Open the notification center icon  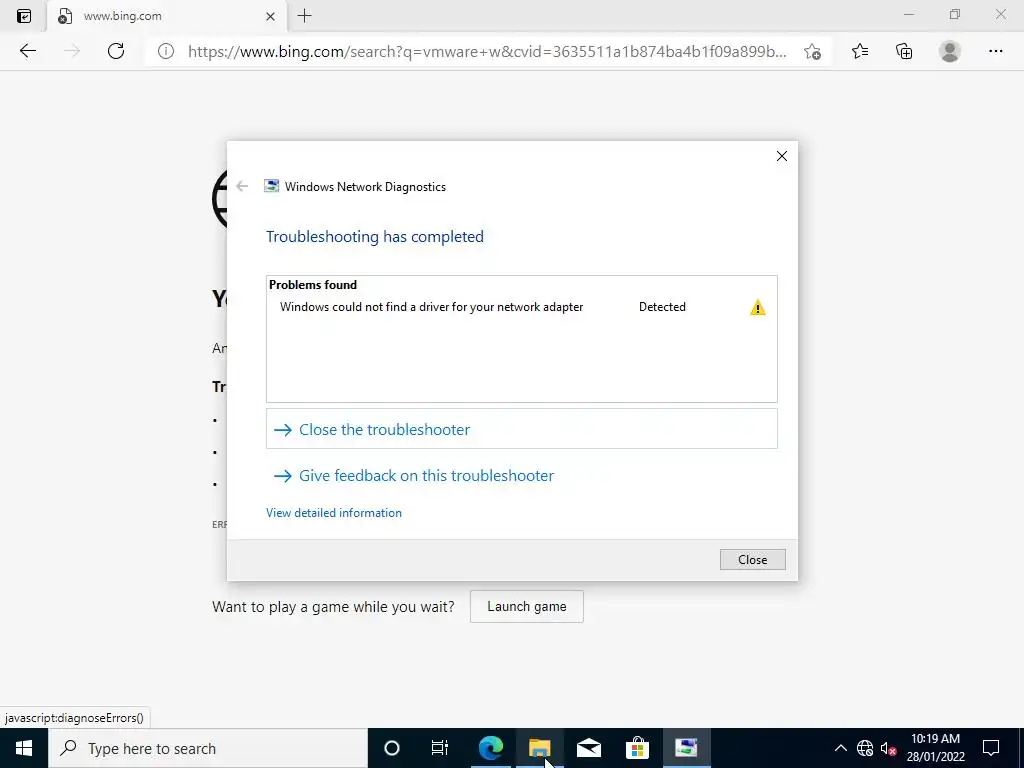(x=991, y=748)
